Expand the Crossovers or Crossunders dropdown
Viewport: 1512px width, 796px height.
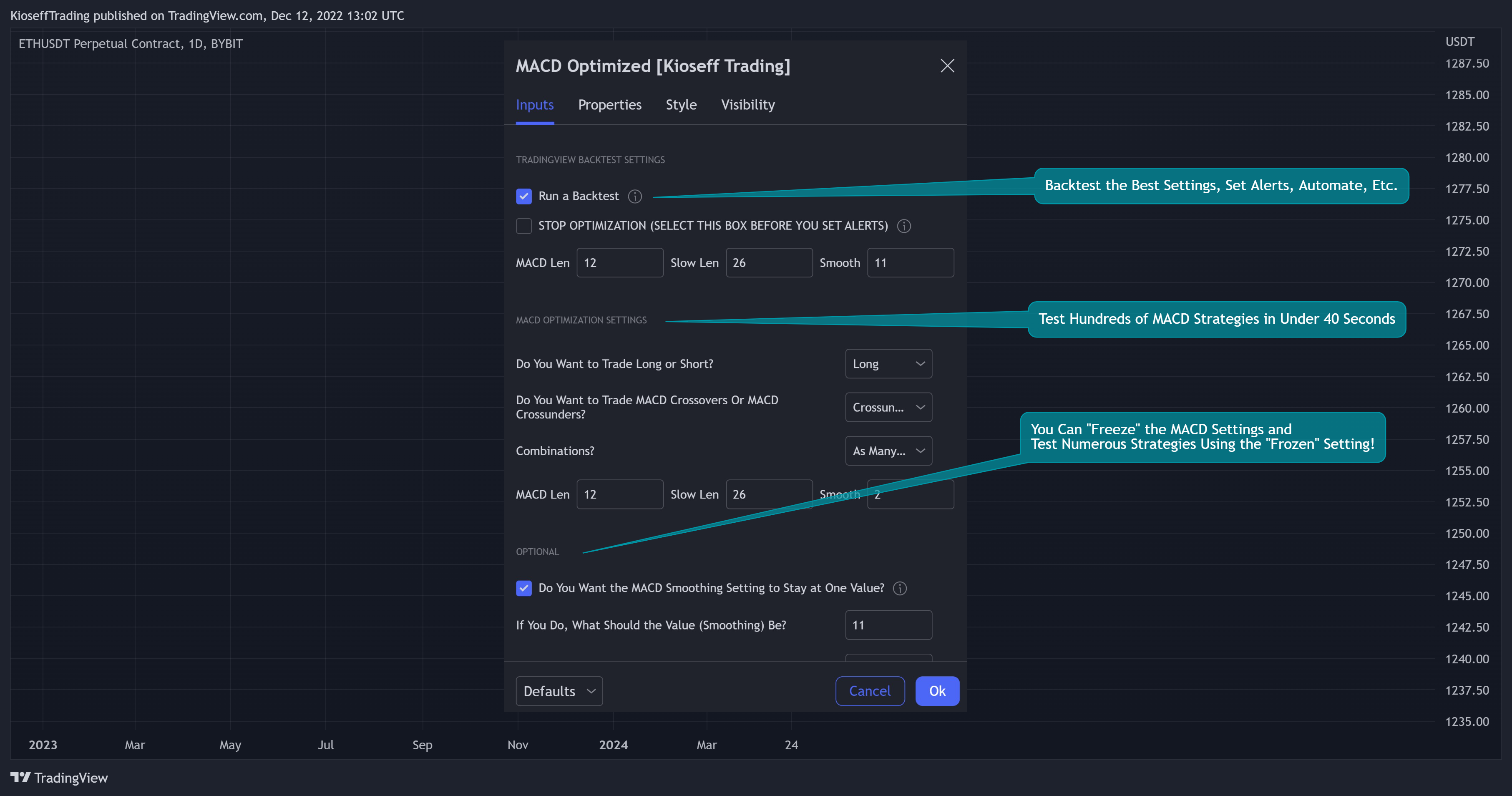pos(888,408)
